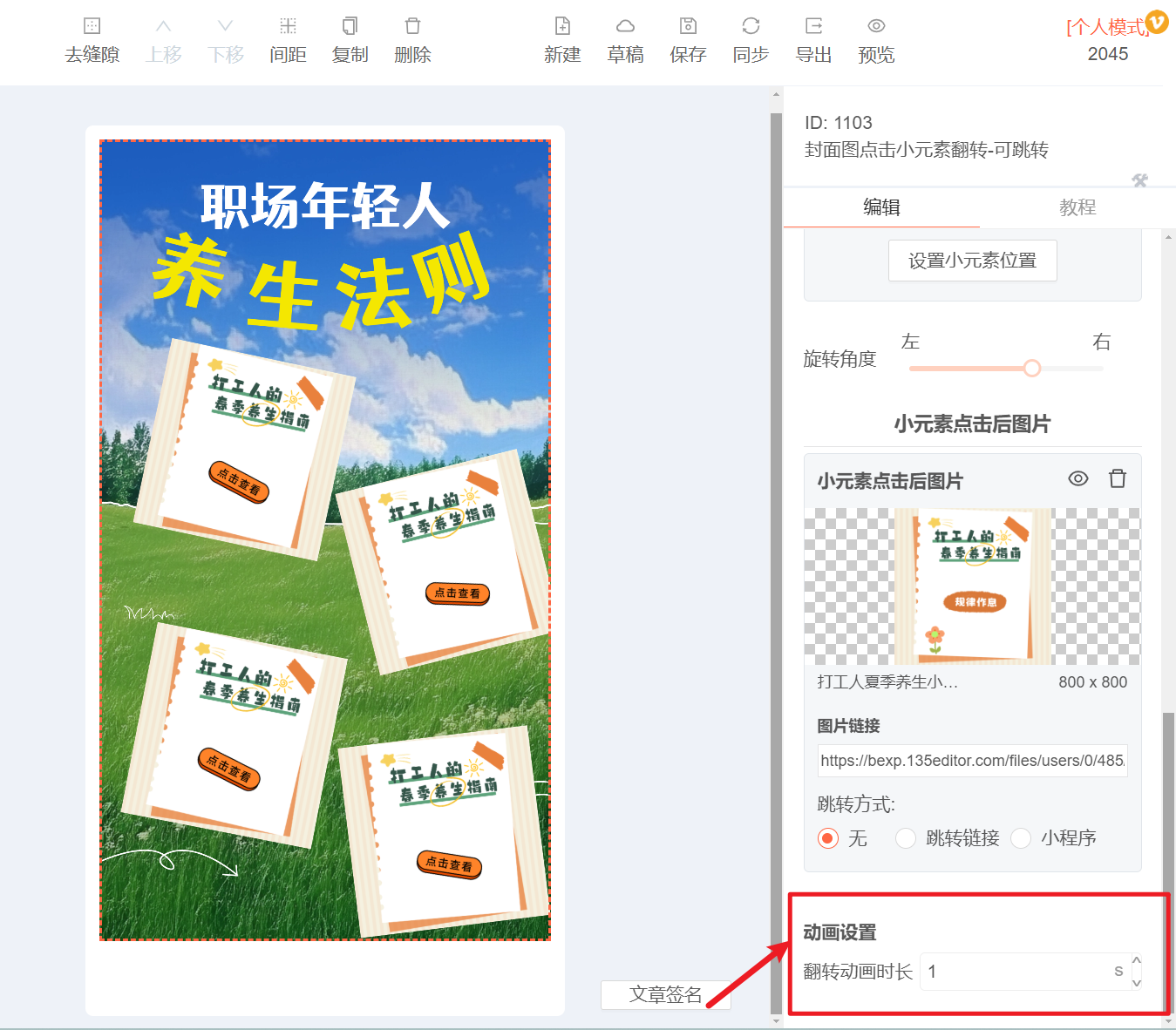Click the 复制 copy icon
The height and width of the screenshot is (1030, 1176).
[x=350, y=26]
